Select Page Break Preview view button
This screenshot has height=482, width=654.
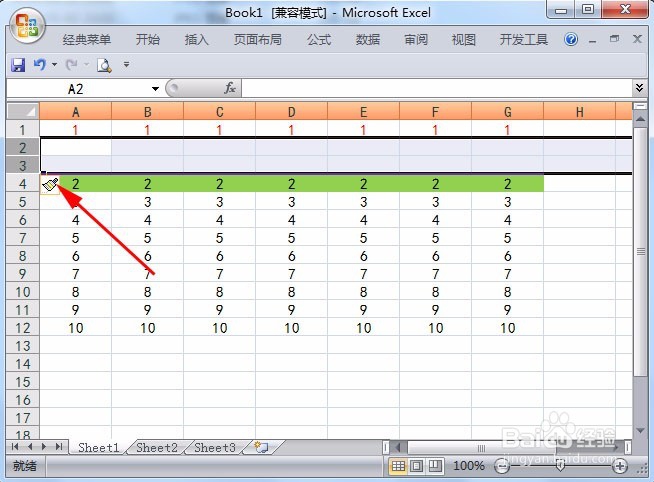[435, 466]
